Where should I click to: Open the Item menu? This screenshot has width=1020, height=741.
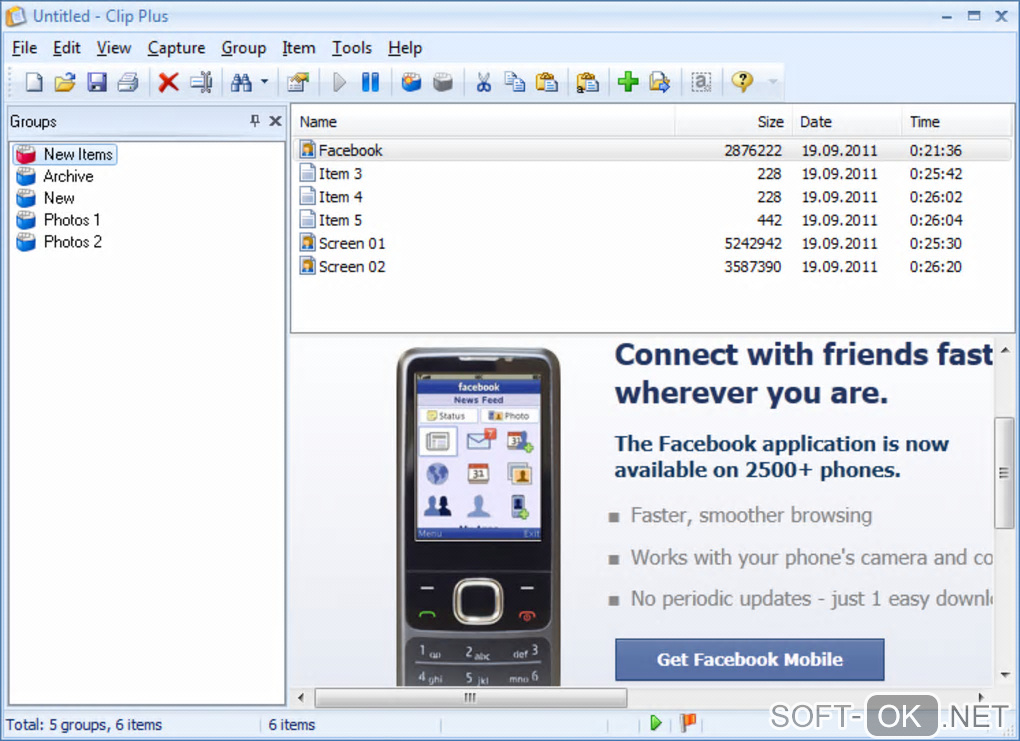point(299,48)
